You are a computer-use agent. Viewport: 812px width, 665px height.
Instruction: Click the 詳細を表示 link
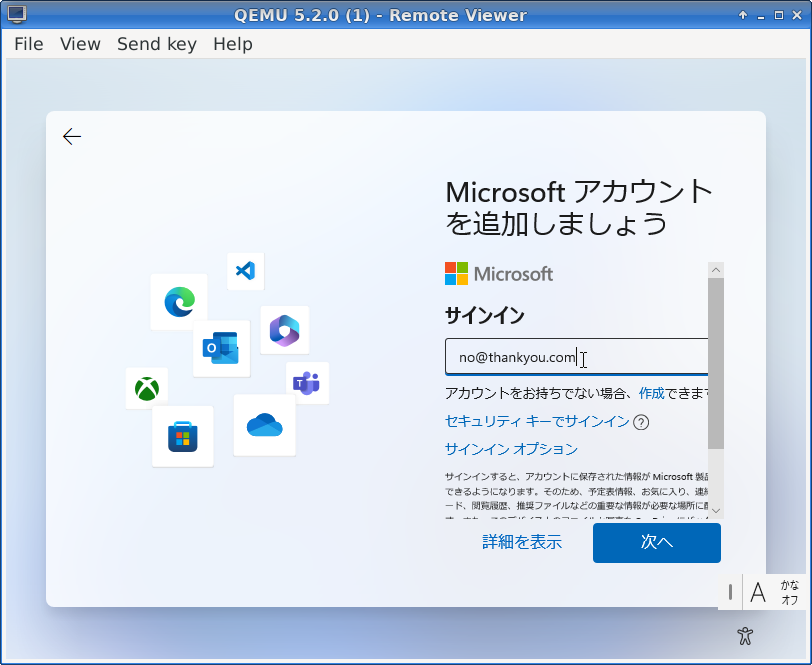(522, 542)
